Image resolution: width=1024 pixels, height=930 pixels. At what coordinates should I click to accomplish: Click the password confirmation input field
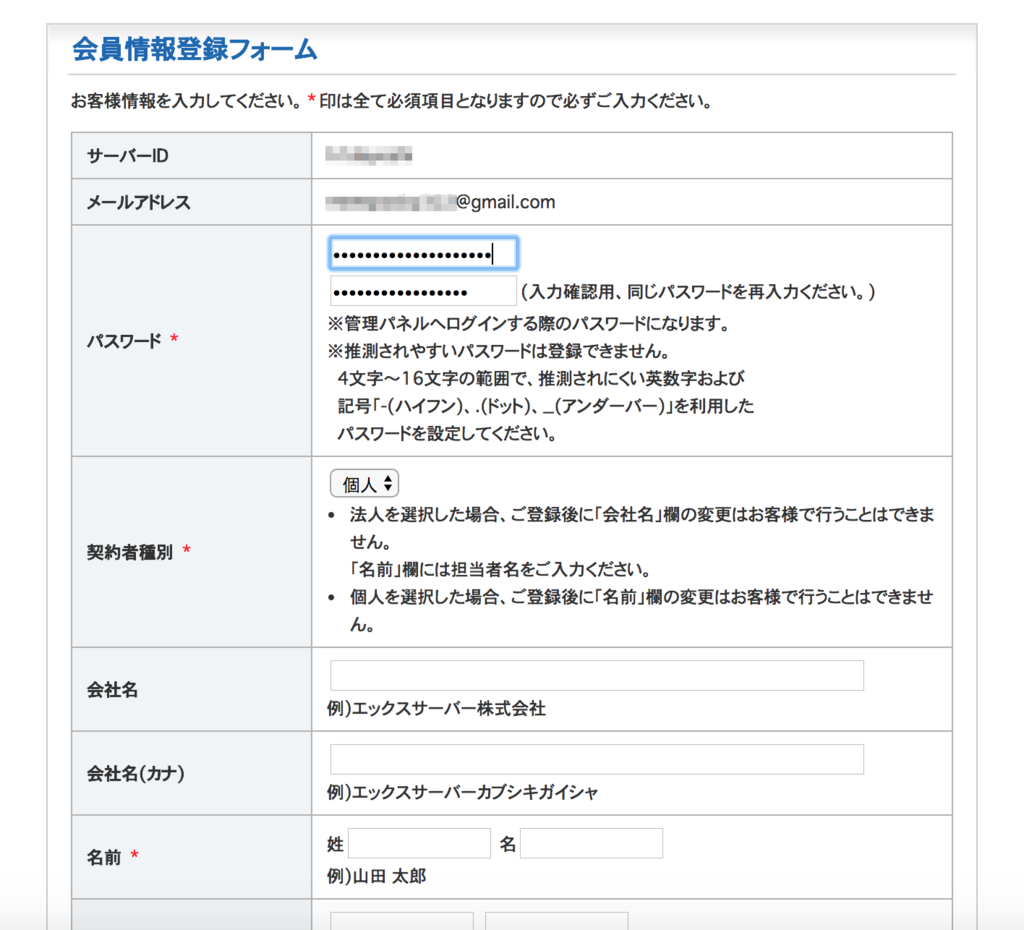pyautogui.click(x=420, y=290)
